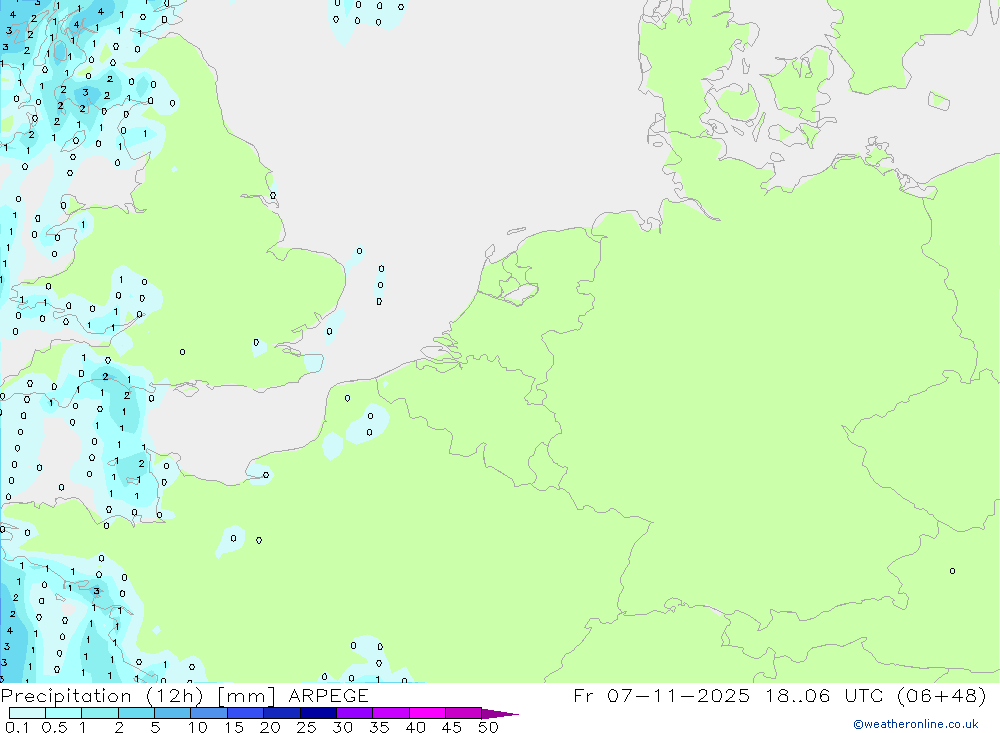Image resolution: width=1000 pixels, height=733 pixels.
Task: Click the '50' legend scale label
Action: point(488,727)
